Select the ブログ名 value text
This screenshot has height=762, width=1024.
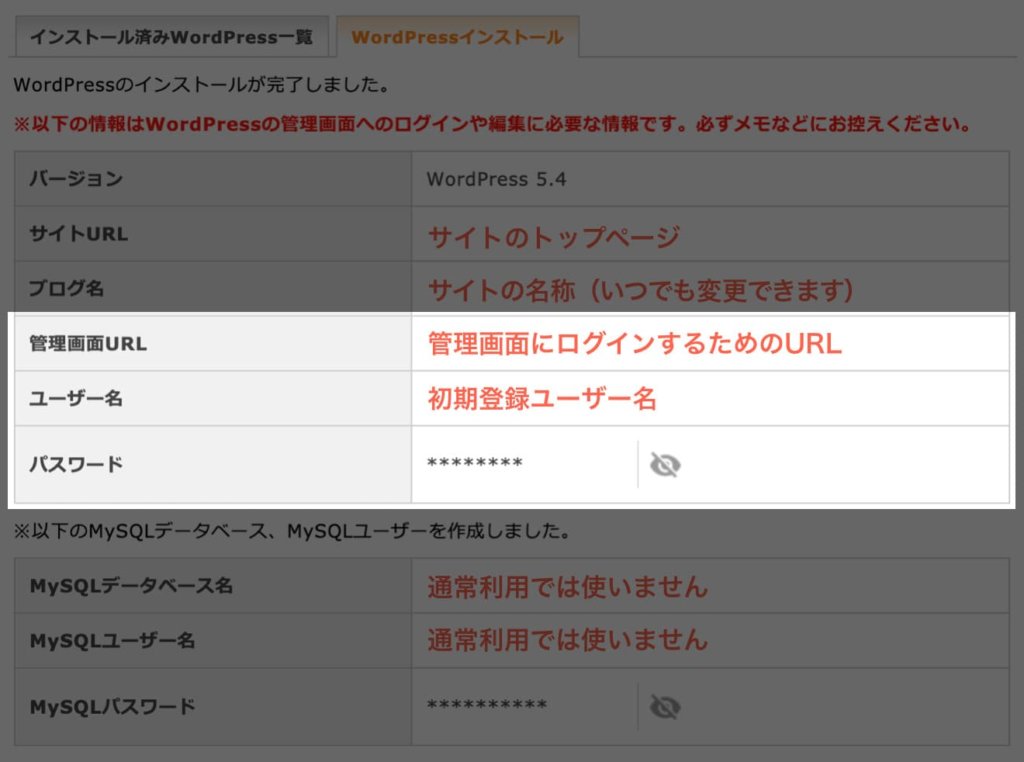[641, 291]
